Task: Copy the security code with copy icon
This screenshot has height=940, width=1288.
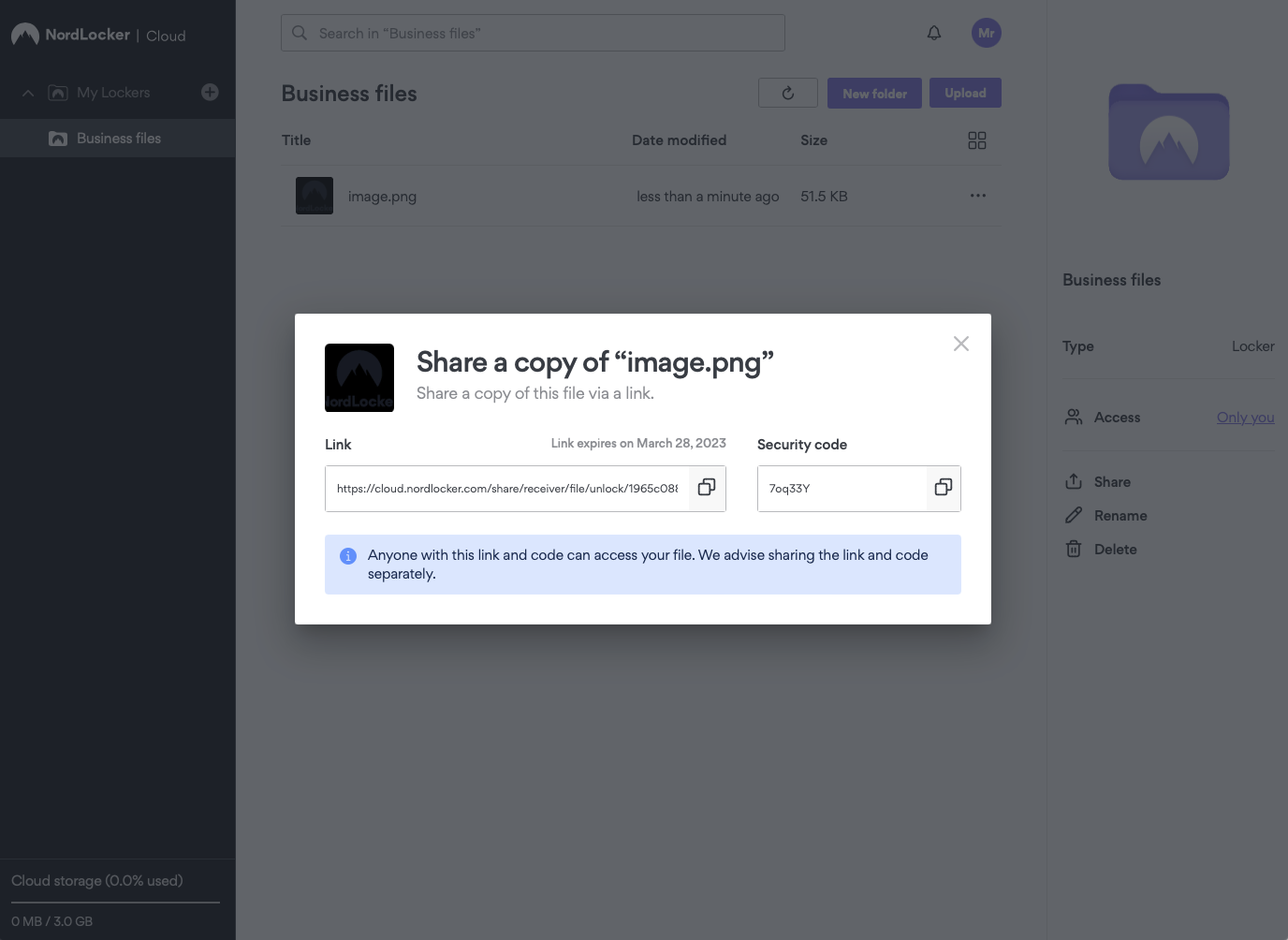Action: [x=943, y=488]
